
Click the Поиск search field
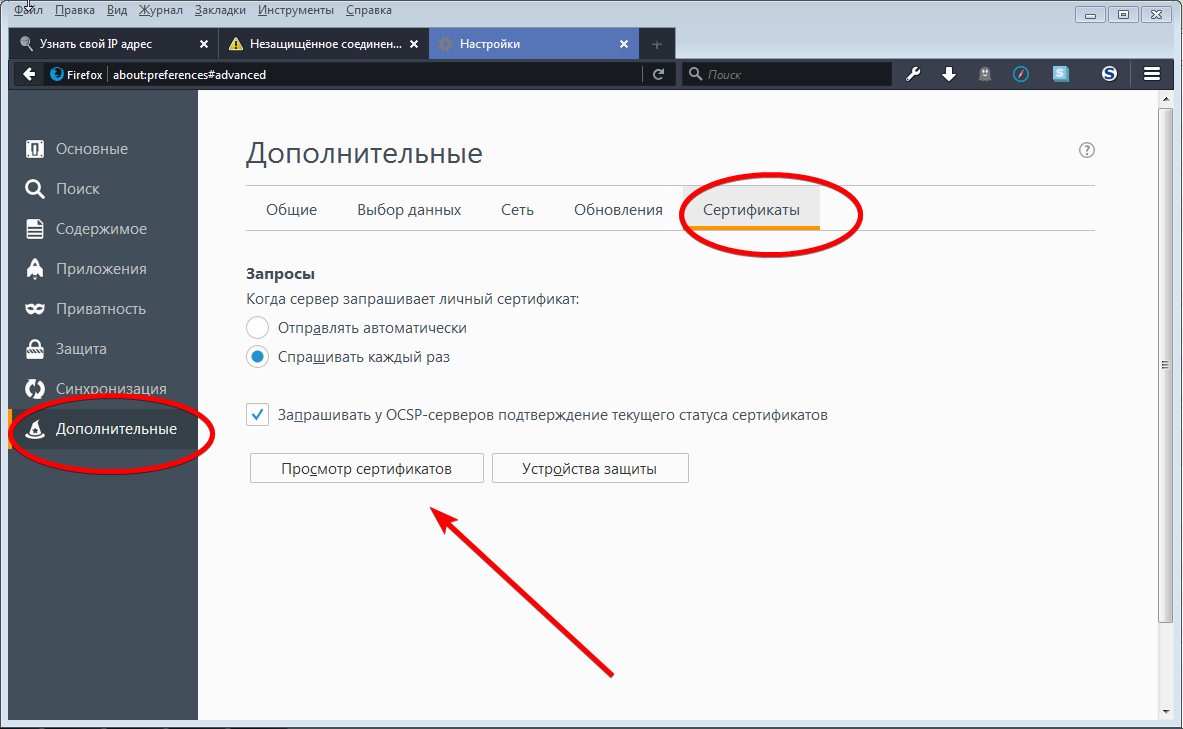tap(788, 74)
